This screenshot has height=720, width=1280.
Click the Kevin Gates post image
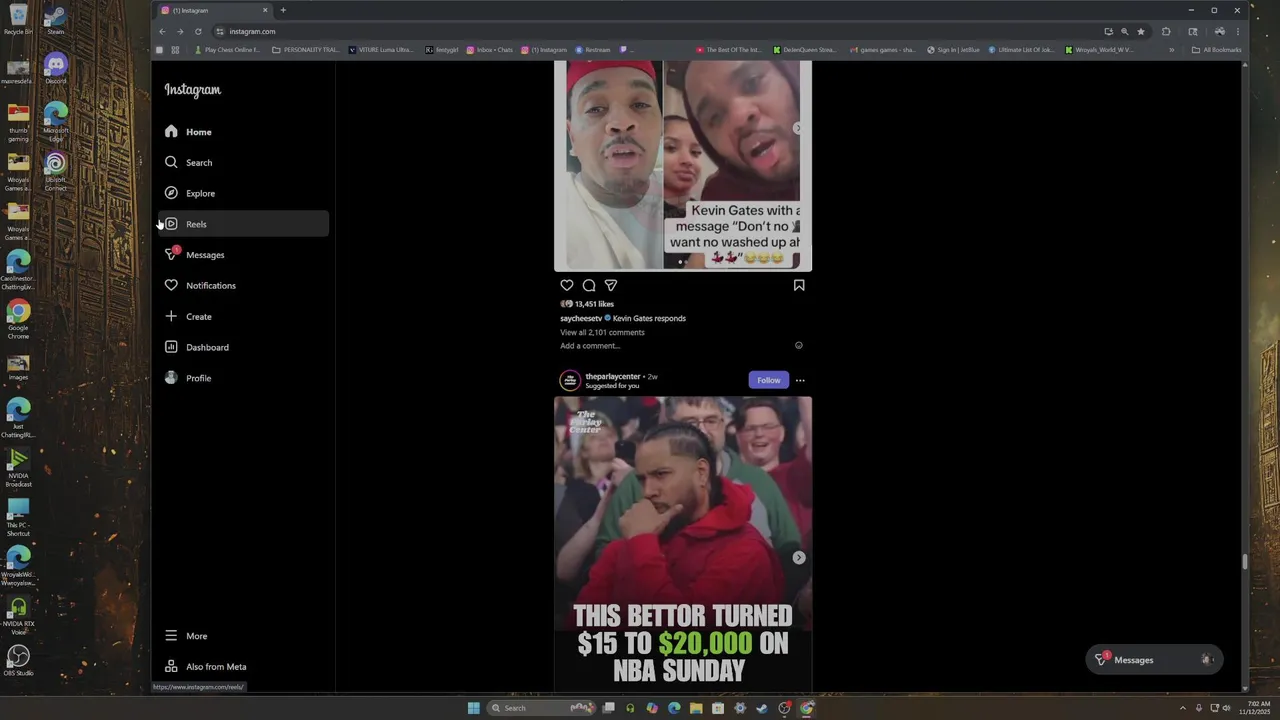pyautogui.click(x=683, y=165)
